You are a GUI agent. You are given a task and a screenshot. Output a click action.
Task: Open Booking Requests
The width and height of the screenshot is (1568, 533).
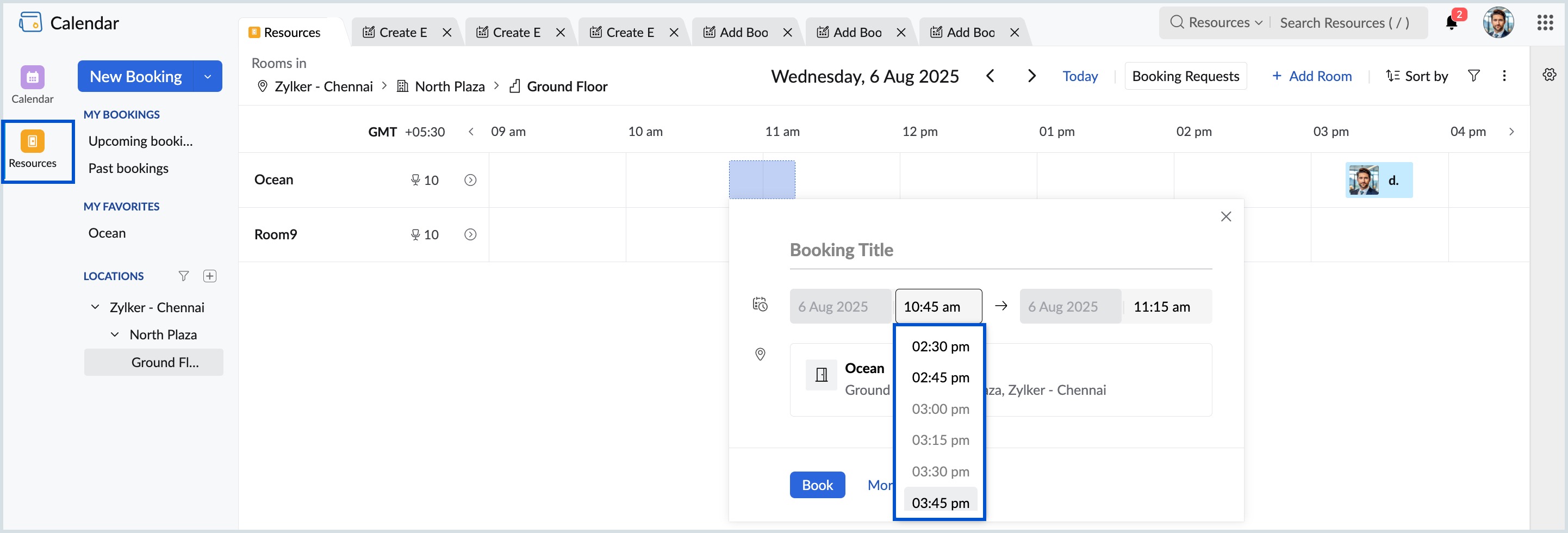tap(1185, 76)
